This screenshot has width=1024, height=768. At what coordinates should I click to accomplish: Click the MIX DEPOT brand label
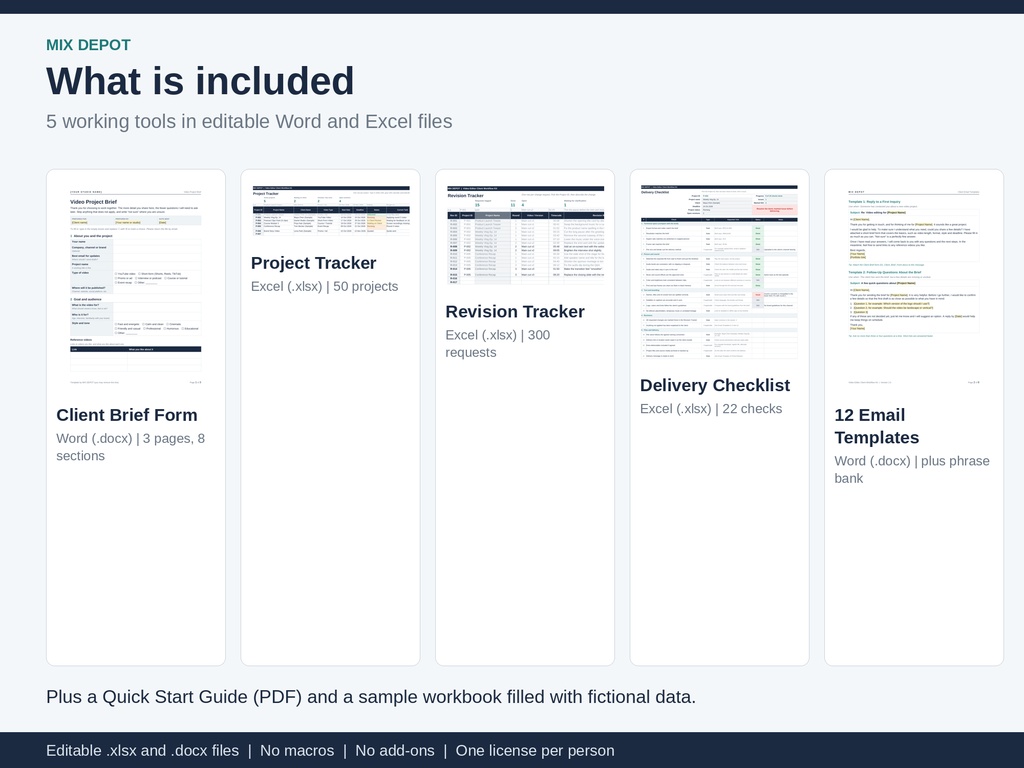pyautogui.click(x=88, y=45)
